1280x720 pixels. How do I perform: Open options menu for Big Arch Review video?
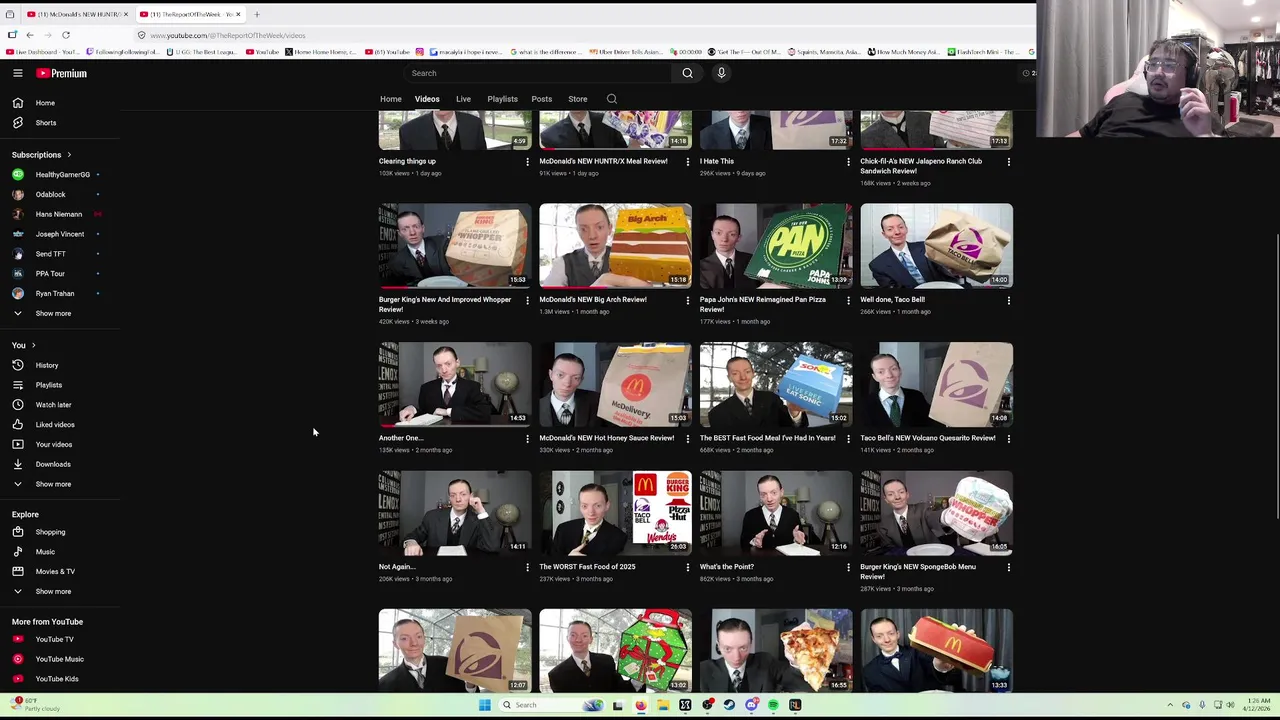pos(687,300)
